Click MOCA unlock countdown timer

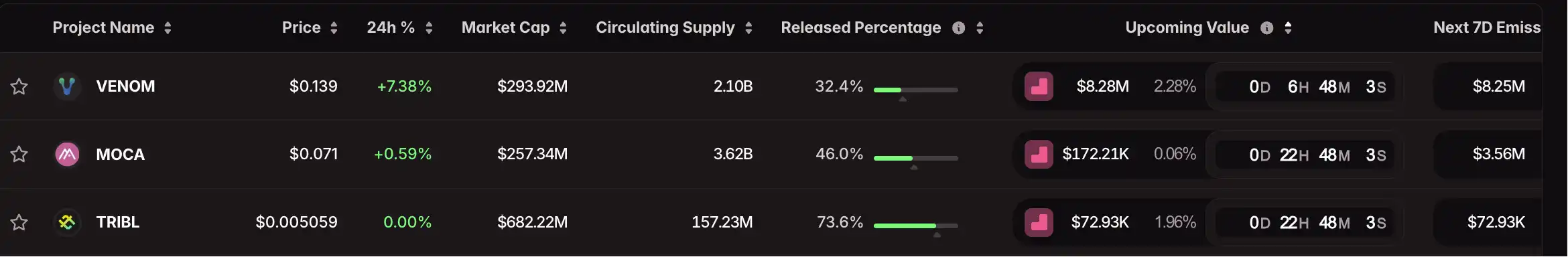(1305, 155)
